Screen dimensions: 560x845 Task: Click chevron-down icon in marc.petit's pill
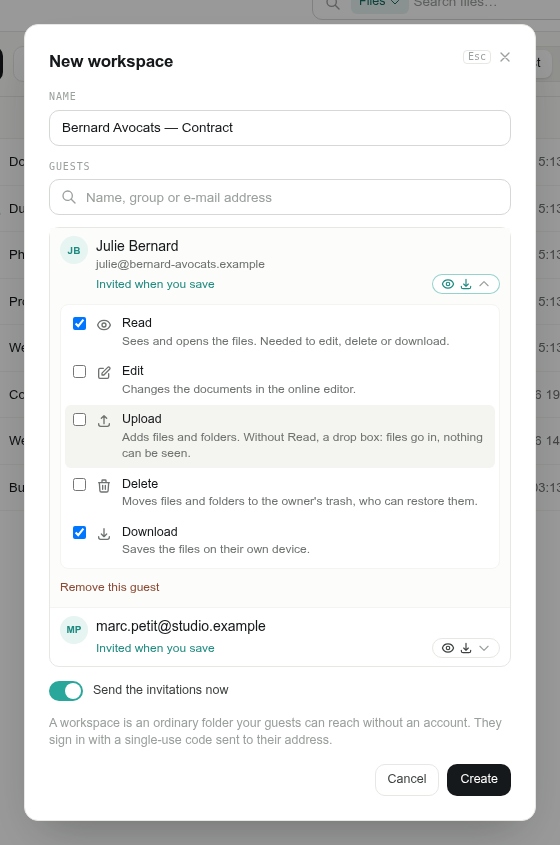click(484, 648)
